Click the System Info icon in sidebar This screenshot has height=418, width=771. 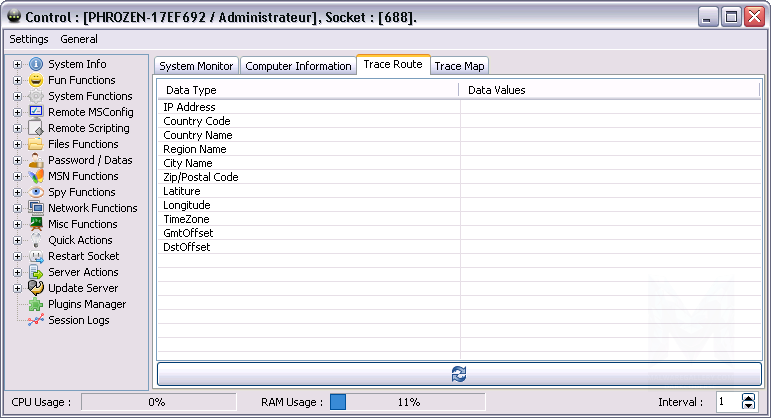[36, 64]
